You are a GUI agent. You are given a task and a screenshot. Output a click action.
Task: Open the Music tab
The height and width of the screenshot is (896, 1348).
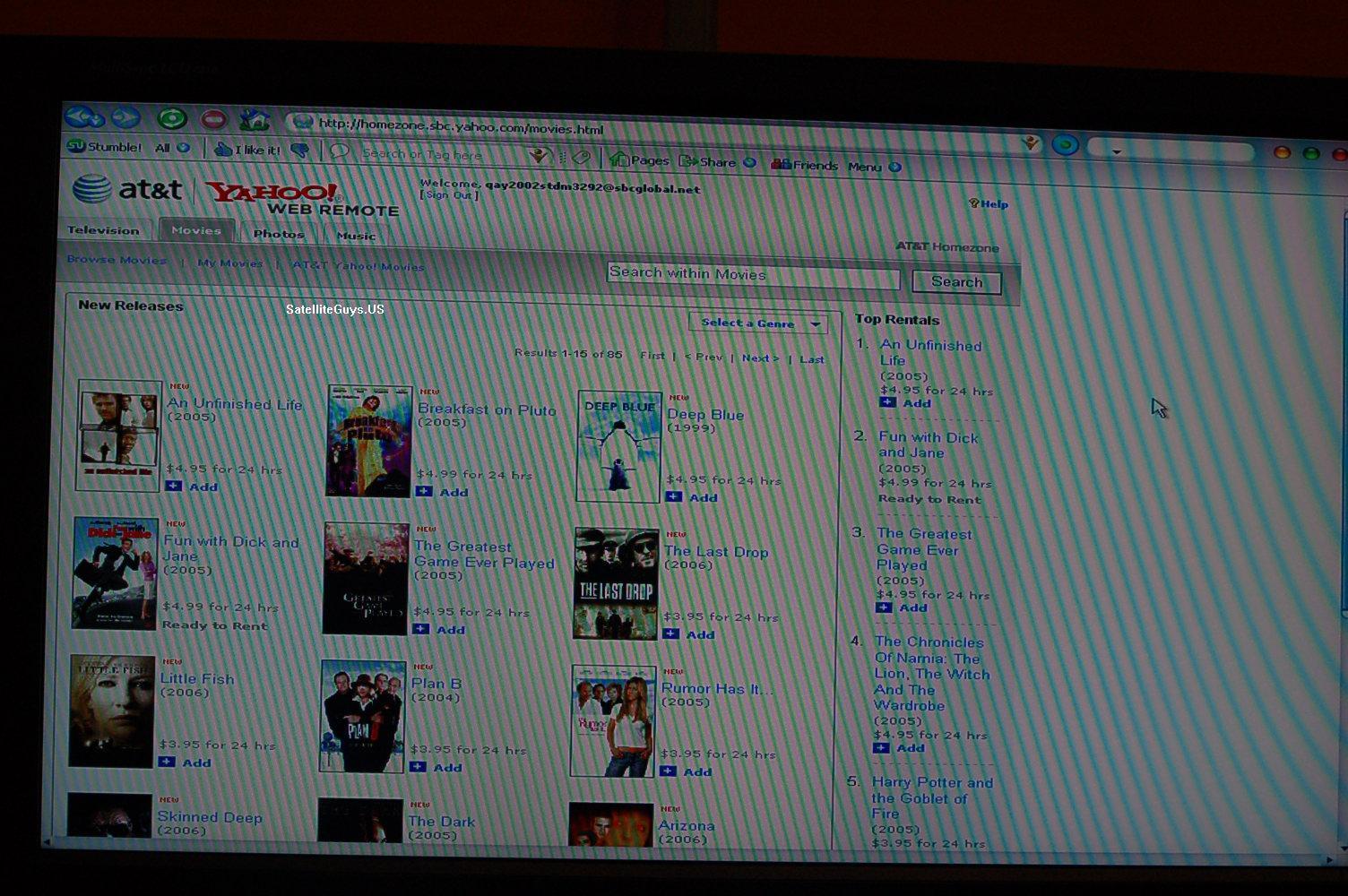(356, 236)
